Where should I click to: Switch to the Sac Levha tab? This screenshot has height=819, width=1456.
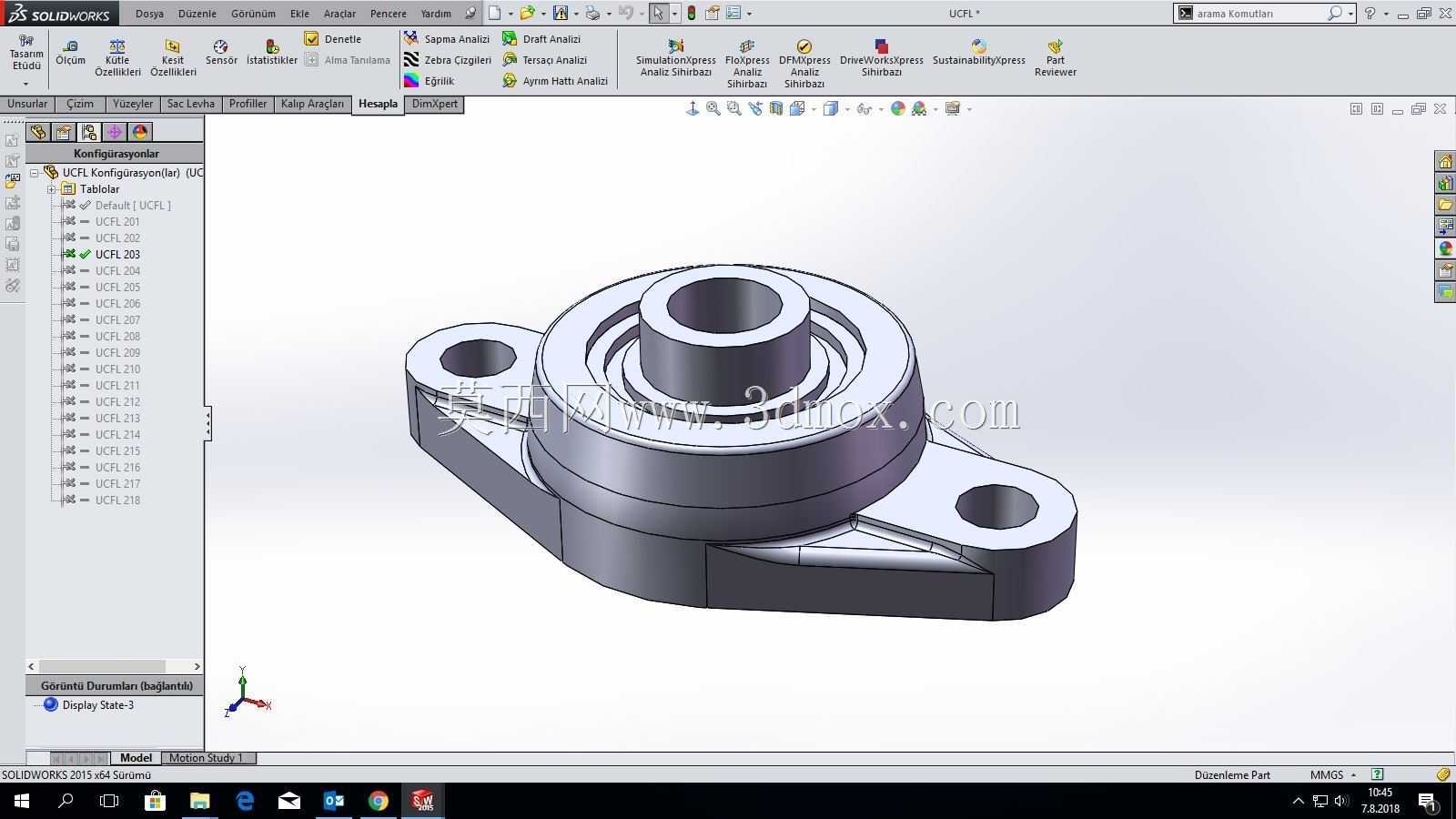pos(190,104)
